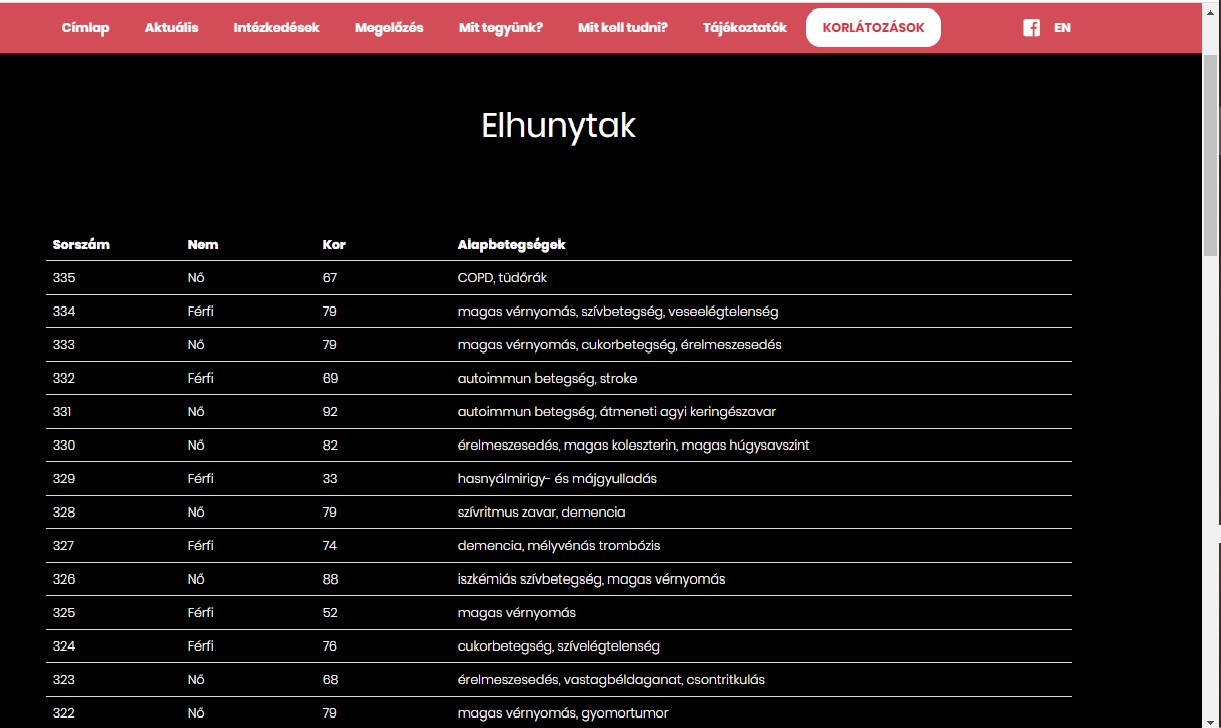Click the Nem column header
This screenshot has height=728, width=1221.
(x=203, y=245)
